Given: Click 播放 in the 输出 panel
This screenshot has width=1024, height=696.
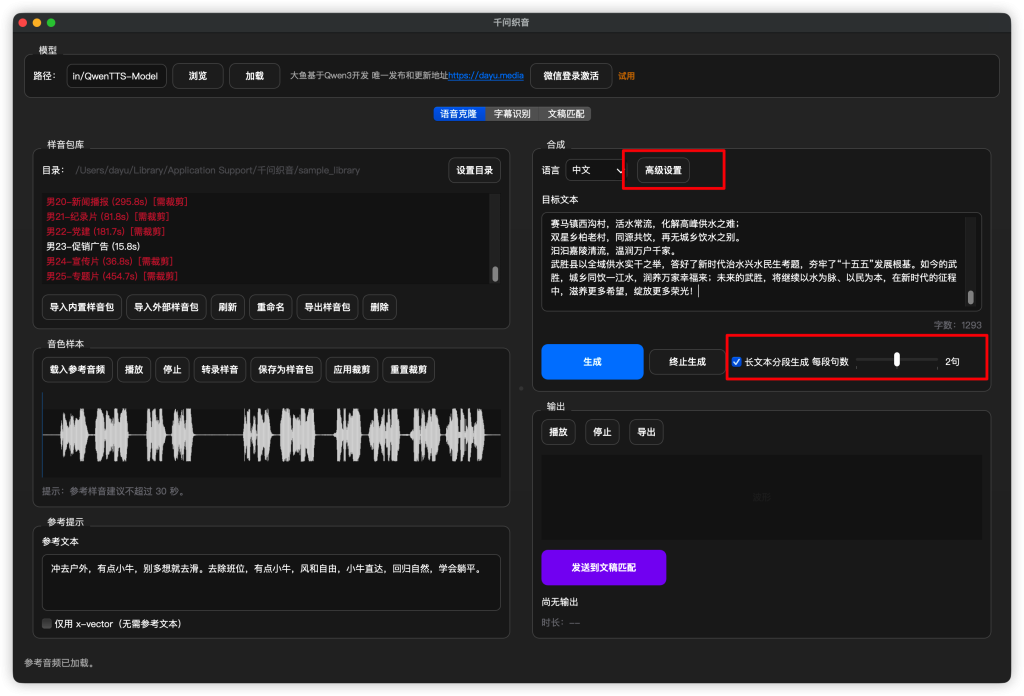Looking at the screenshot, I should click(x=559, y=432).
